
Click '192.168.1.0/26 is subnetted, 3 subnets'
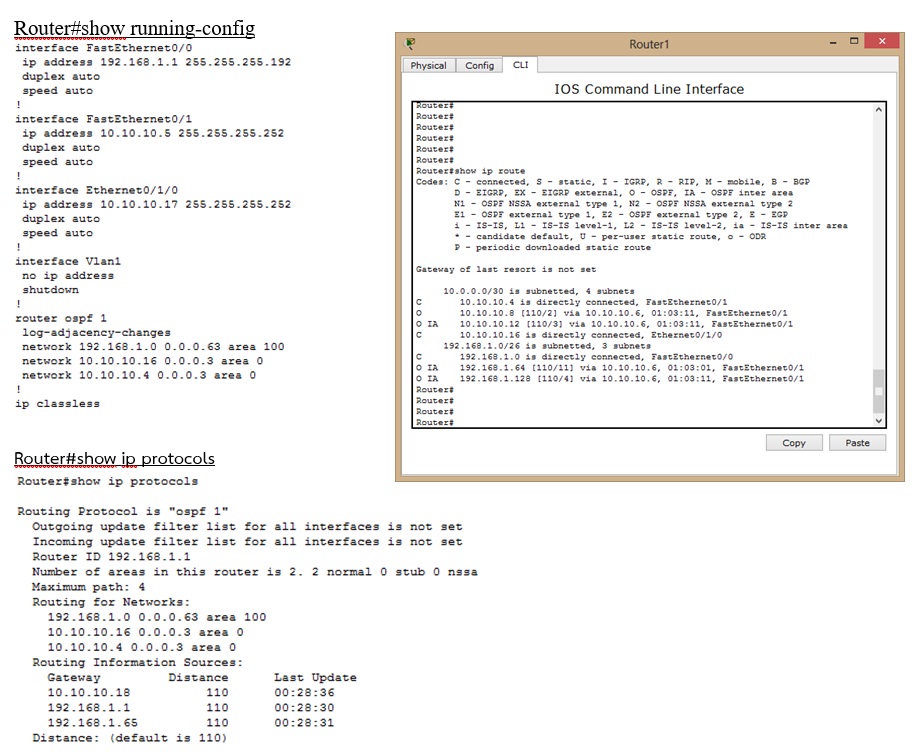(547, 346)
